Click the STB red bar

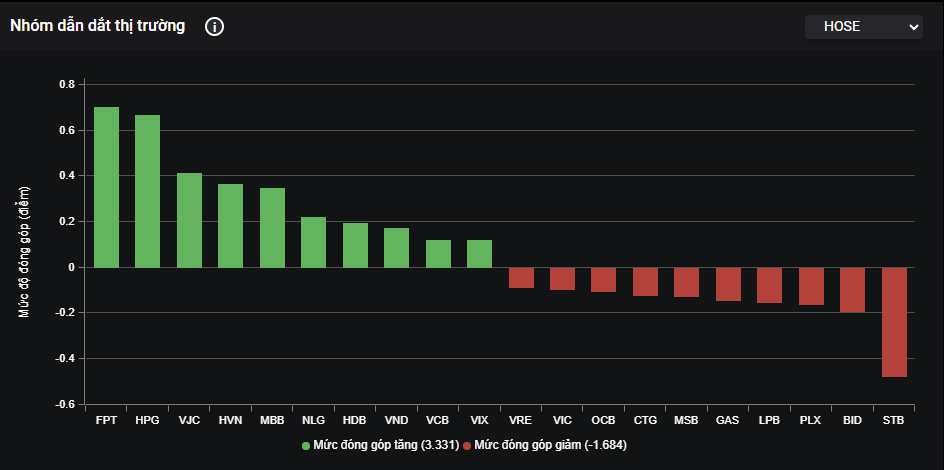[894, 322]
